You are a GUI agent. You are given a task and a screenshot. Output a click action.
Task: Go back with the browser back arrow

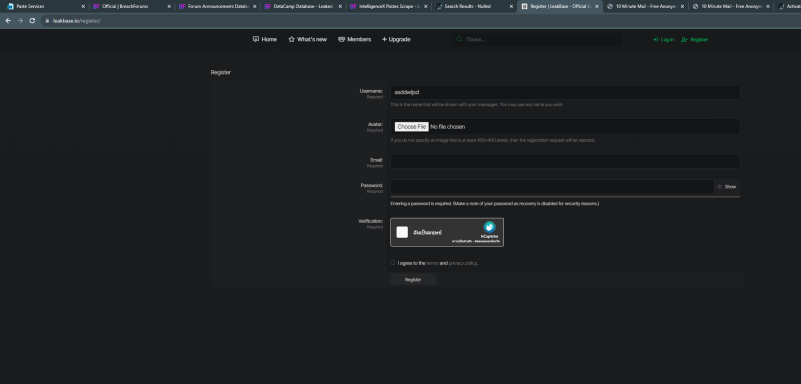pyautogui.click(x=8, y=20)
